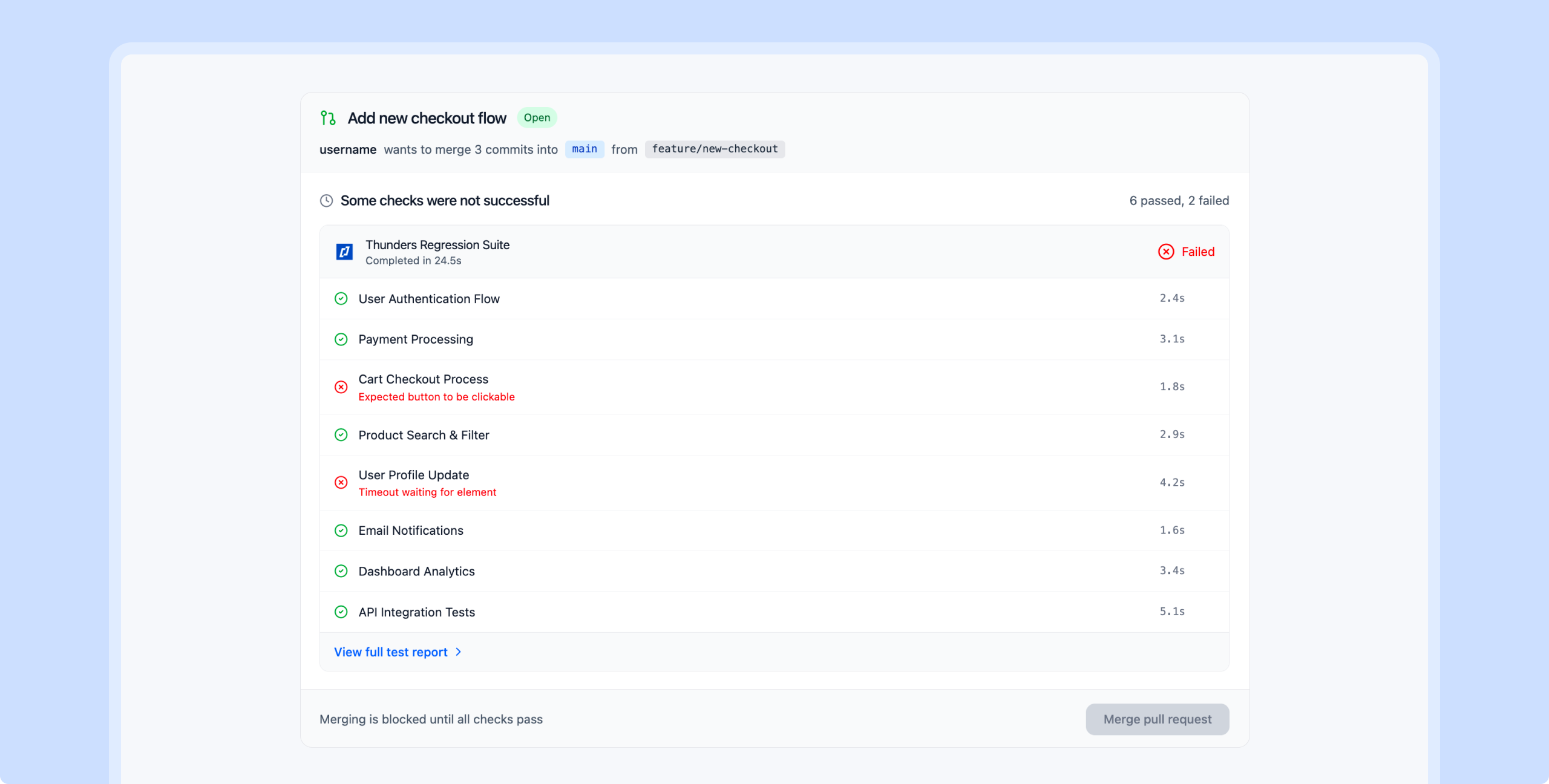The image size is (1549, 784).
Task: Click the clock icon beside checks heading
Action: 326,201
